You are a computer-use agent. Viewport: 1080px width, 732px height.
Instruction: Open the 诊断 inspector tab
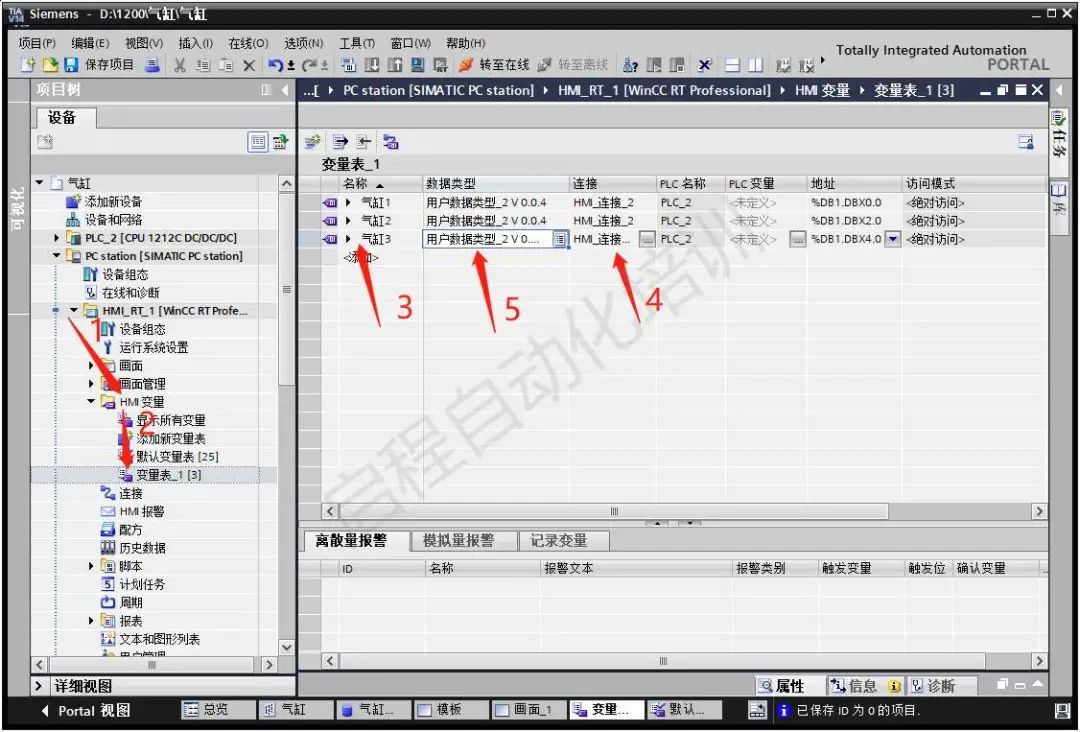(941, 686)
